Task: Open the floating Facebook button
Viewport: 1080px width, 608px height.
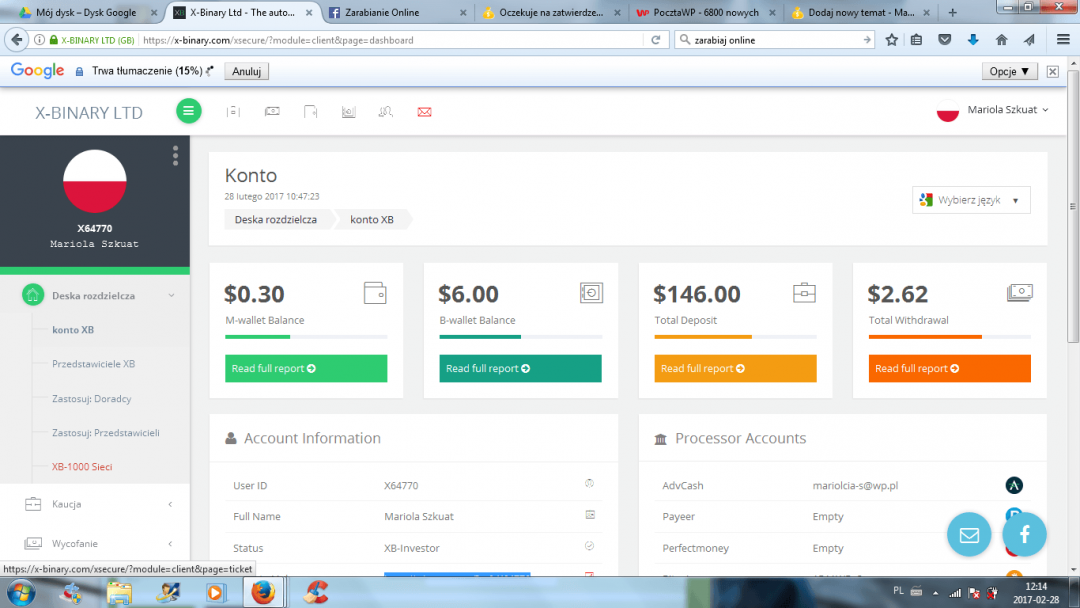Action: pyautogui.click(x=1025, y=535)
